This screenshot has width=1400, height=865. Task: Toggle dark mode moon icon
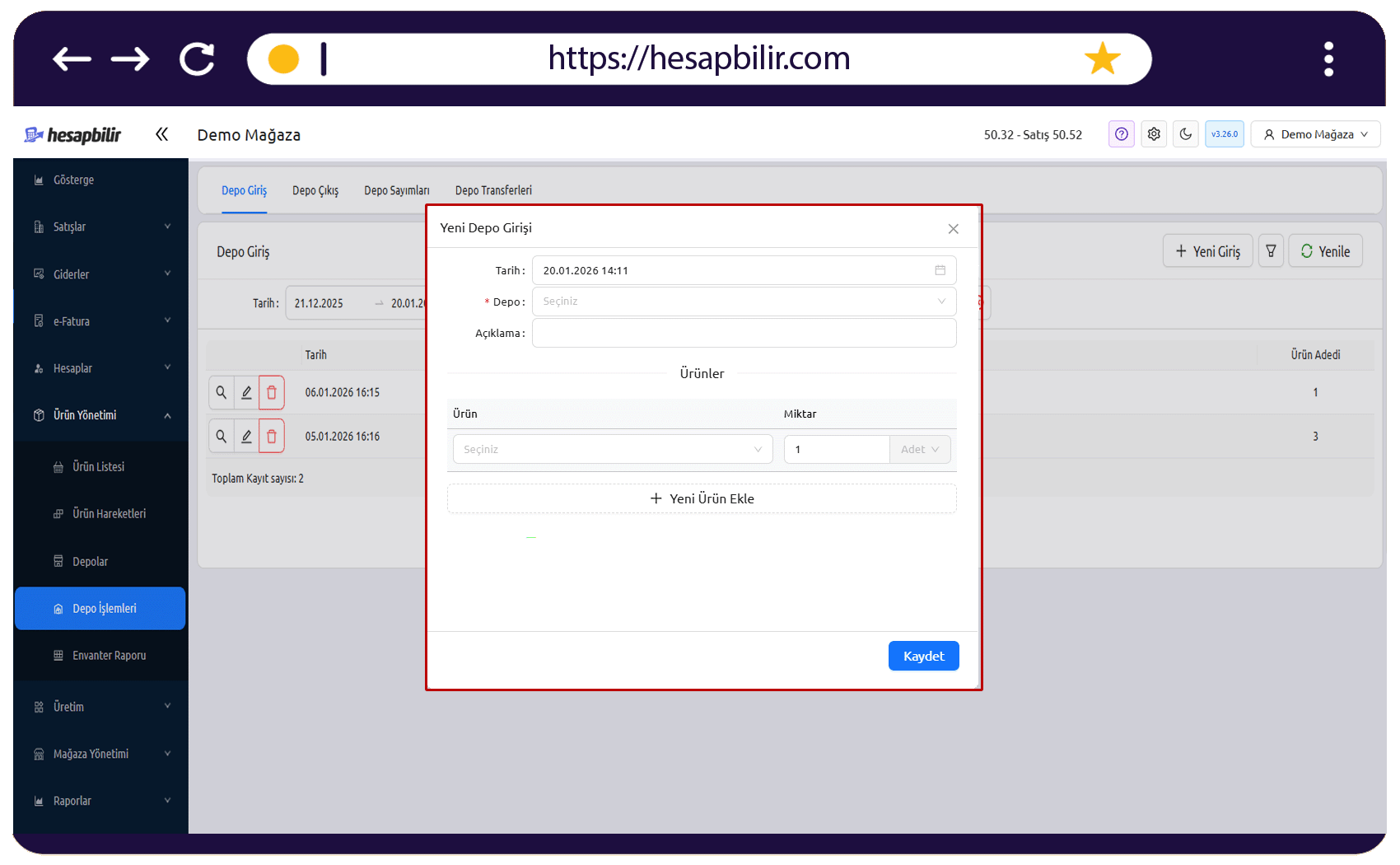coord(1186,134)
